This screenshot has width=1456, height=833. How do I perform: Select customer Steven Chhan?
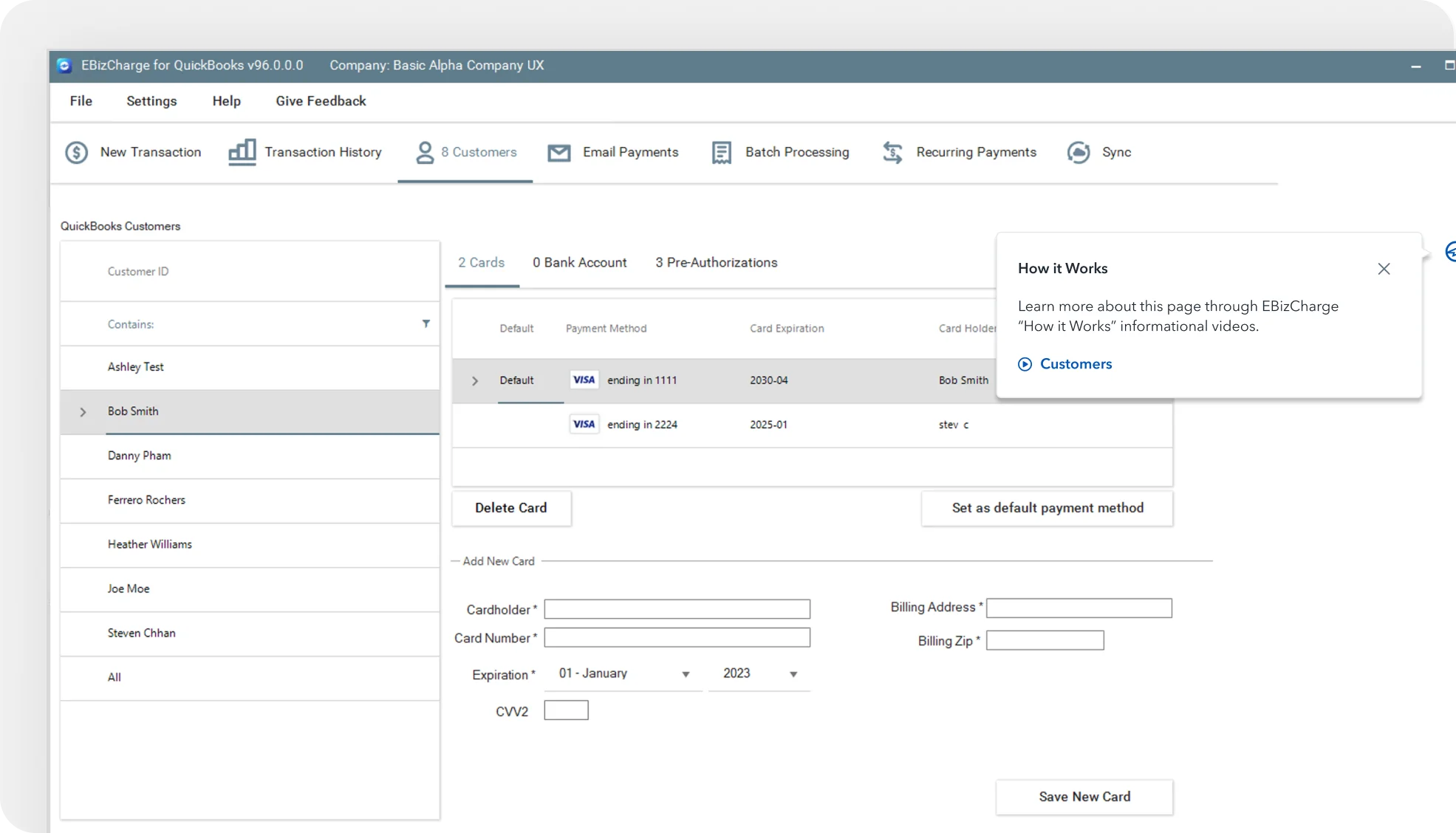tap(250, 633)
